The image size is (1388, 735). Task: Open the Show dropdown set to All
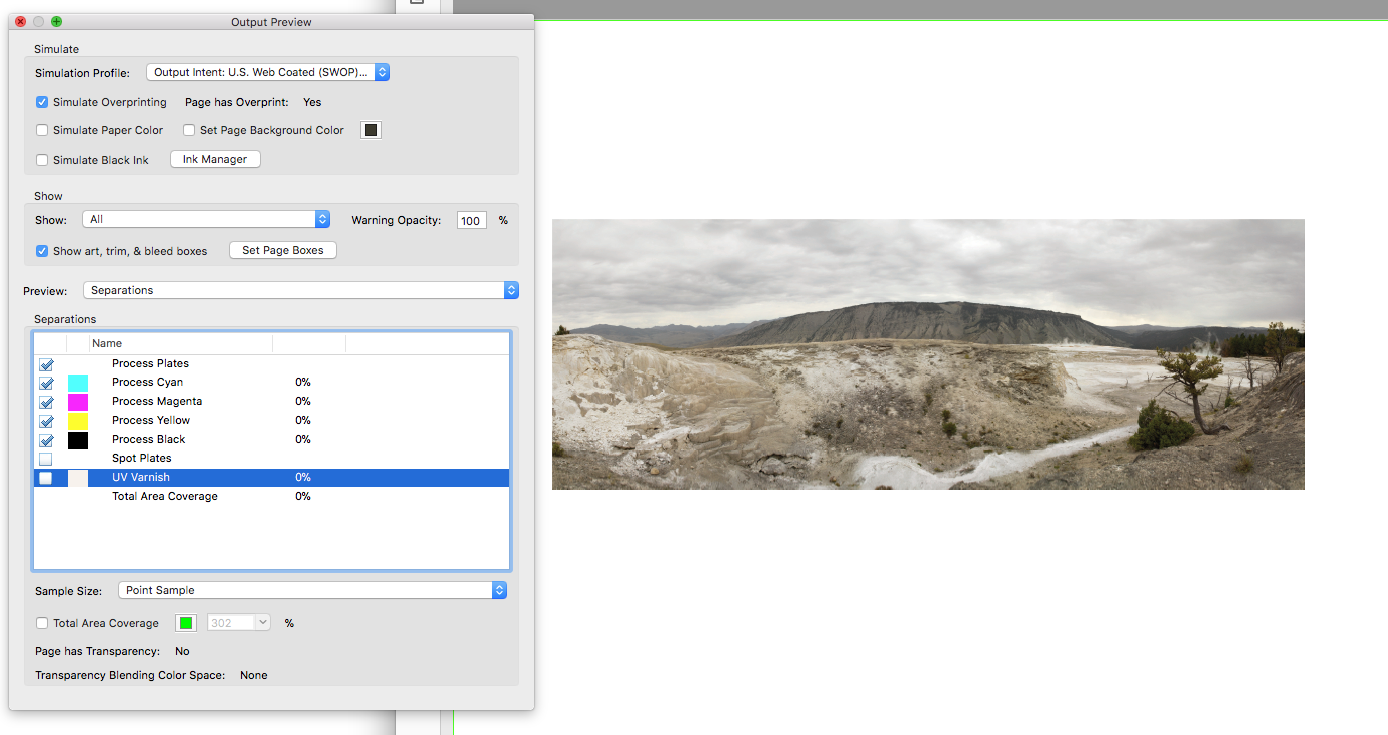(206, 219)
